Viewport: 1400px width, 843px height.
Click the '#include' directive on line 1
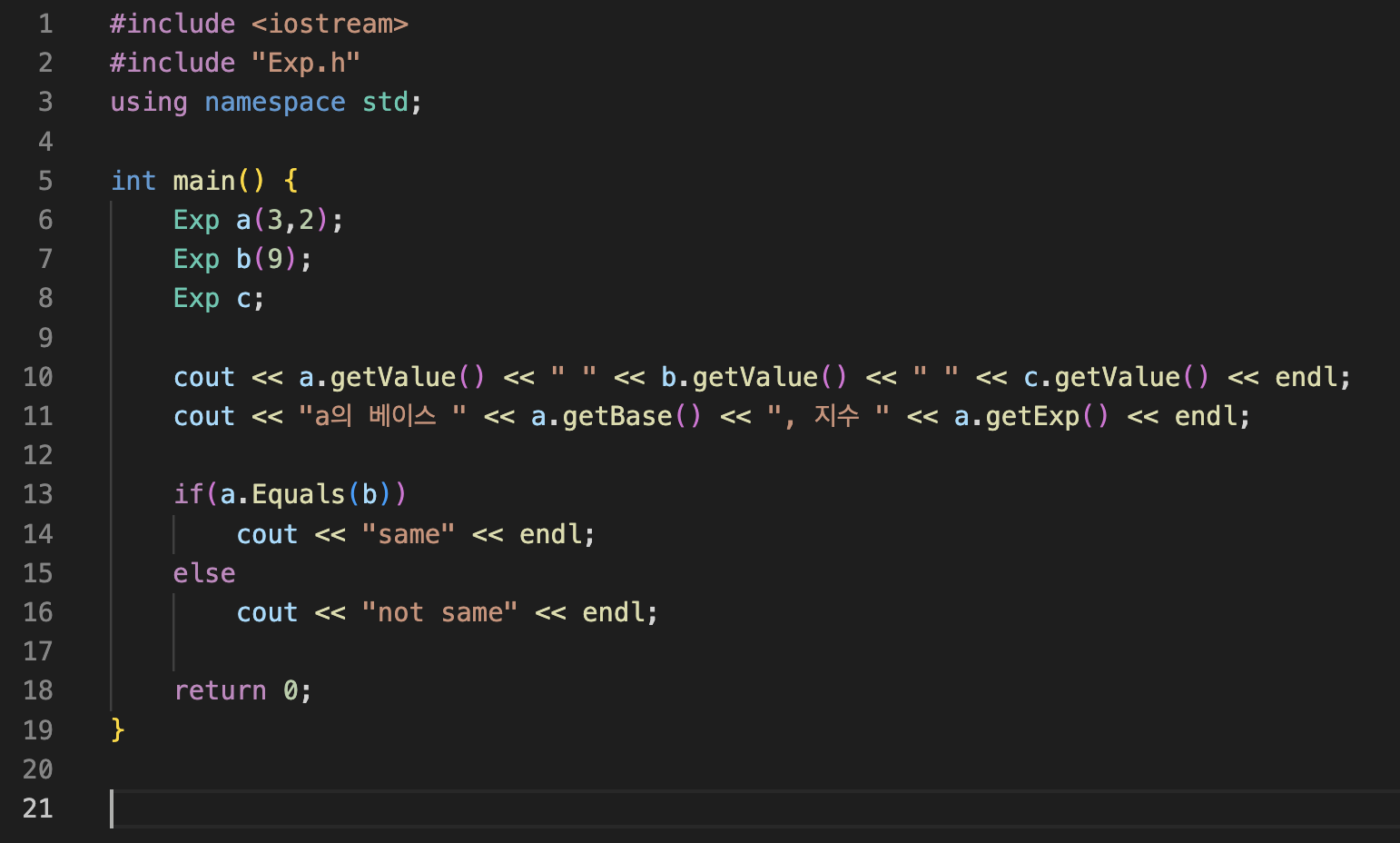[173, 24]
